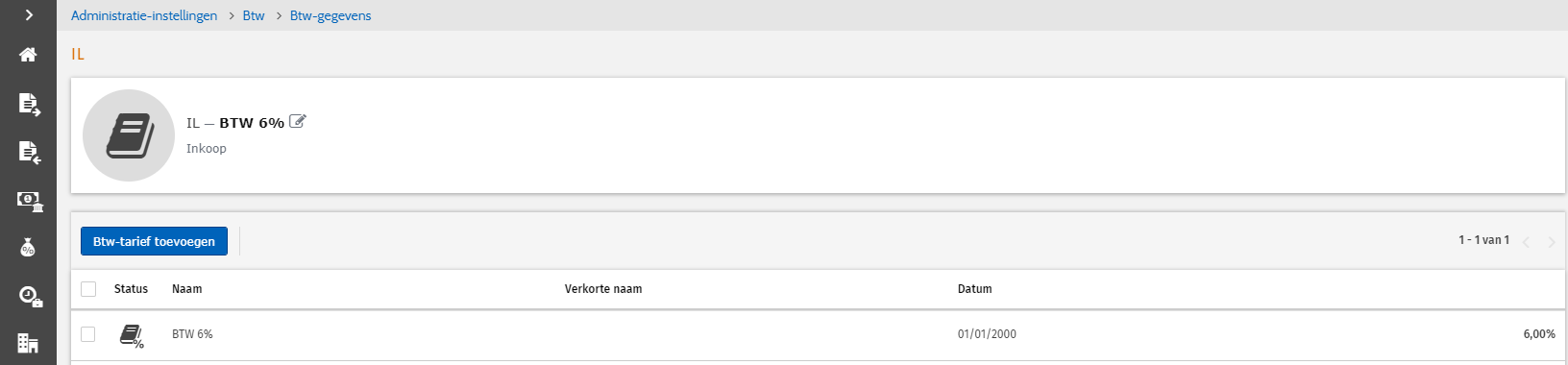The width and height of the screenshot is (1568, 365).
Task: Edit the IL – BTW 6% name
Action: tap(298, 121)
